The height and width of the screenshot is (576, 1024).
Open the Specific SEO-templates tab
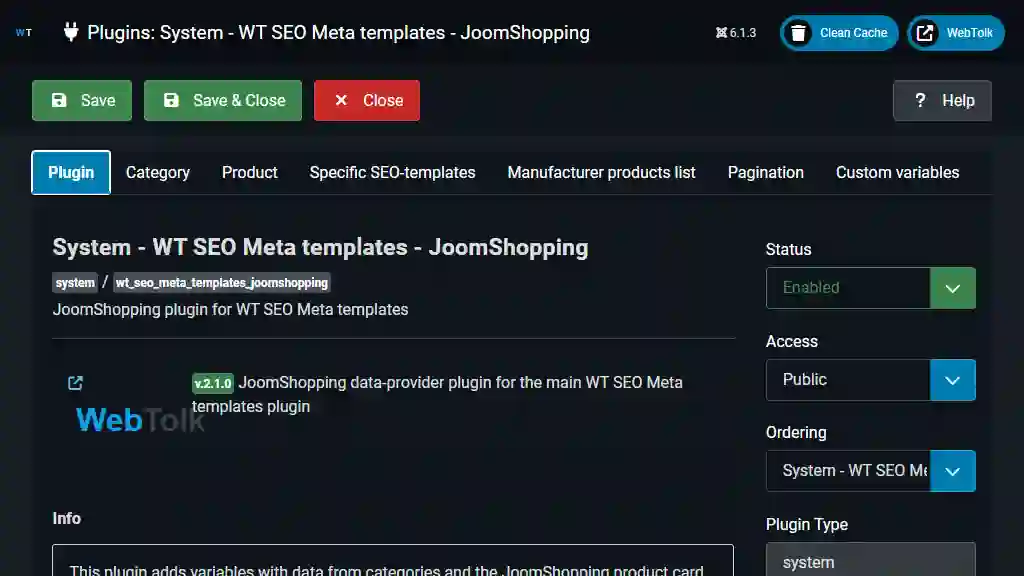pos(392,172)
